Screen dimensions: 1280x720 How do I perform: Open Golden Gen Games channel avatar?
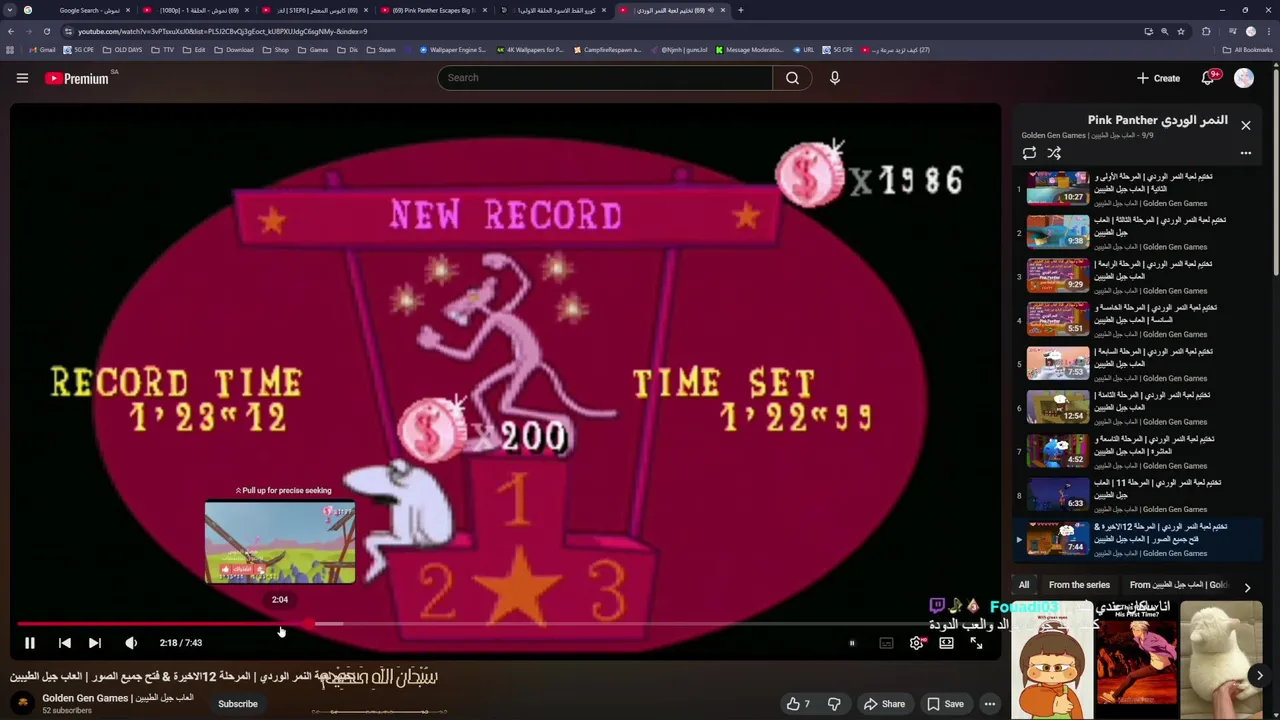(22, 703)
